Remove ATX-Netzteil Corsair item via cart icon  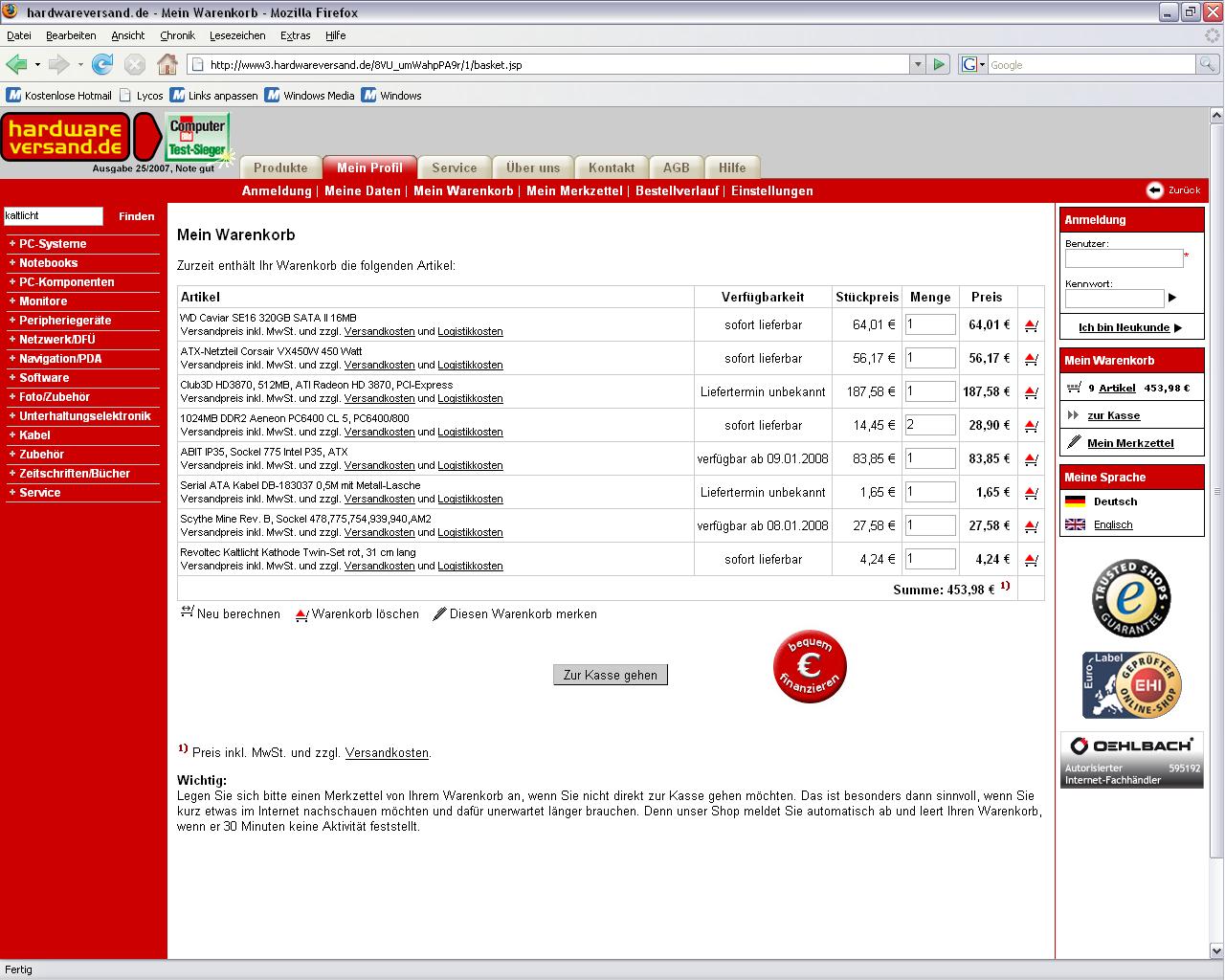(1031, 359)
